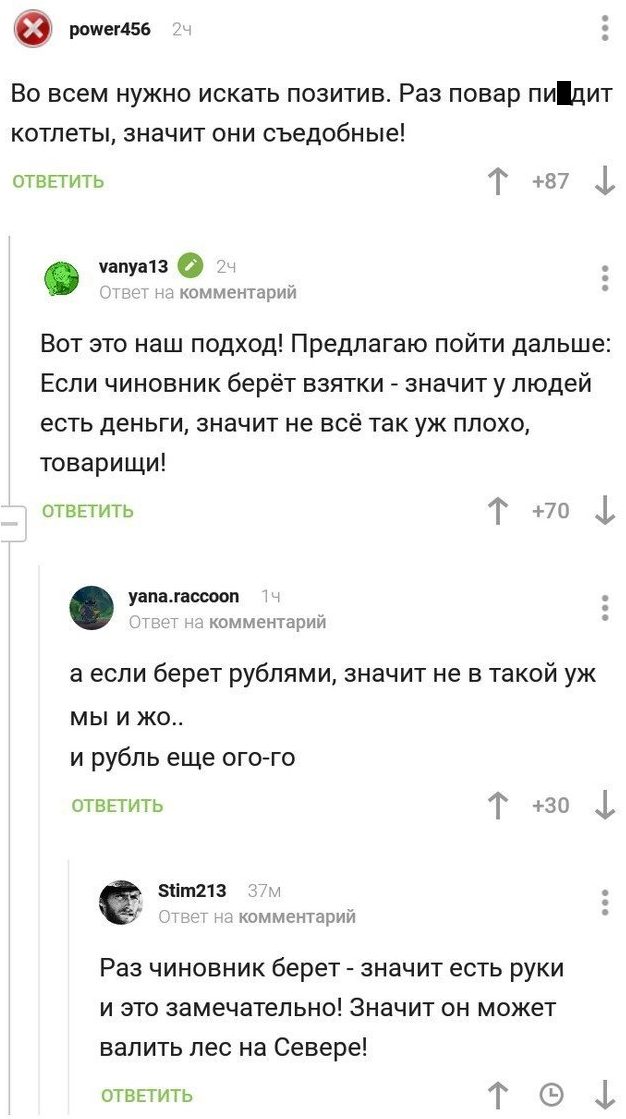Viewport: 626px width, 1119px height.
Task: Reply to yana.raccoon's comment
Action: click(117, 805)
